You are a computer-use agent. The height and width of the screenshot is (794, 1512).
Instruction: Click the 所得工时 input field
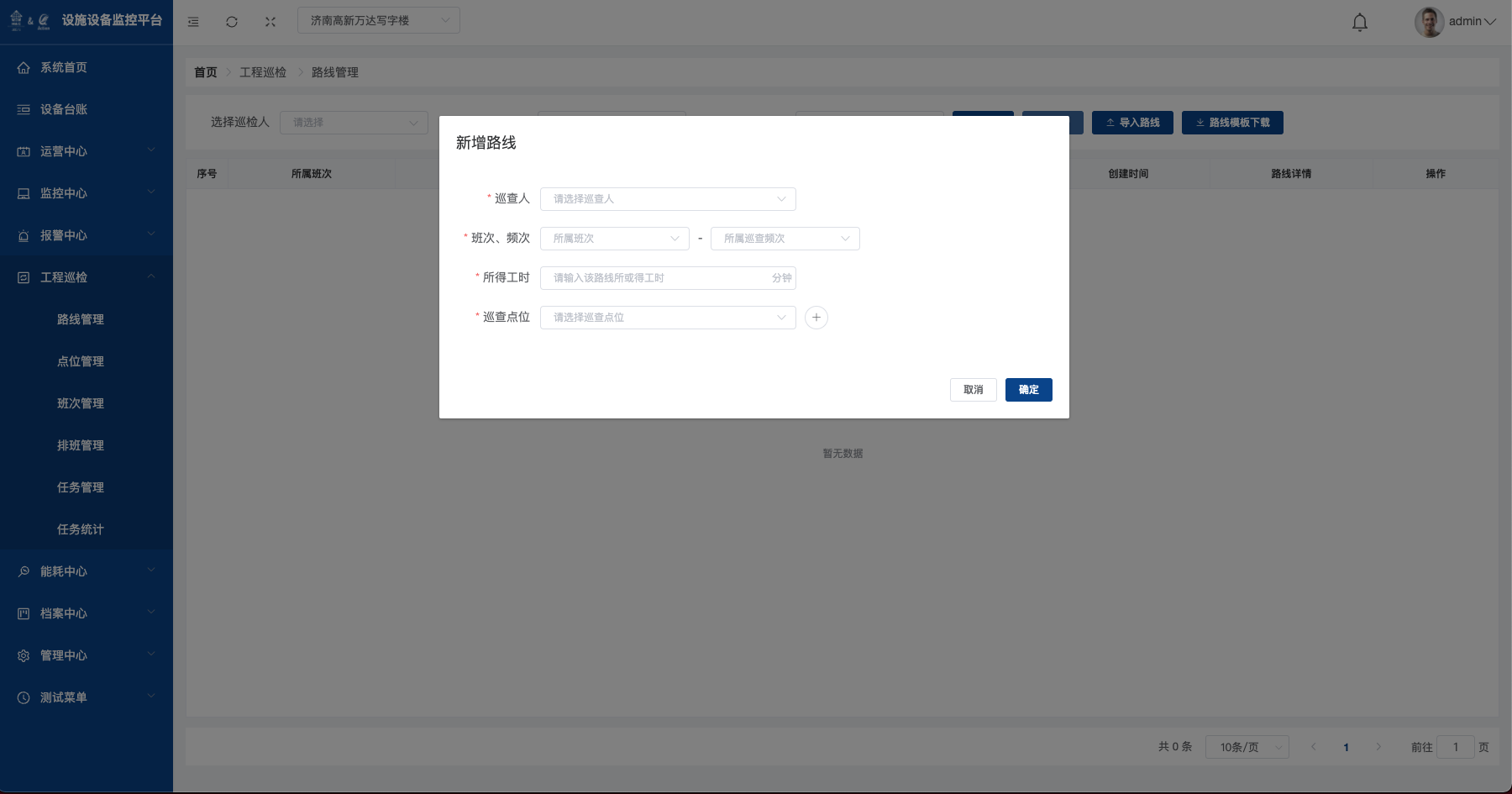[655, 278]
